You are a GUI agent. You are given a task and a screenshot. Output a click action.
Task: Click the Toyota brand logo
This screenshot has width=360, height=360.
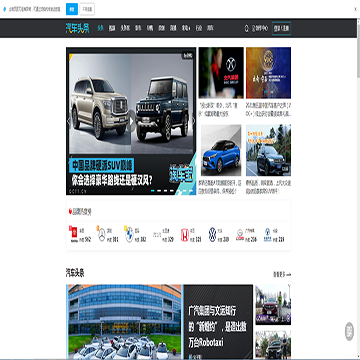point(73,234)
